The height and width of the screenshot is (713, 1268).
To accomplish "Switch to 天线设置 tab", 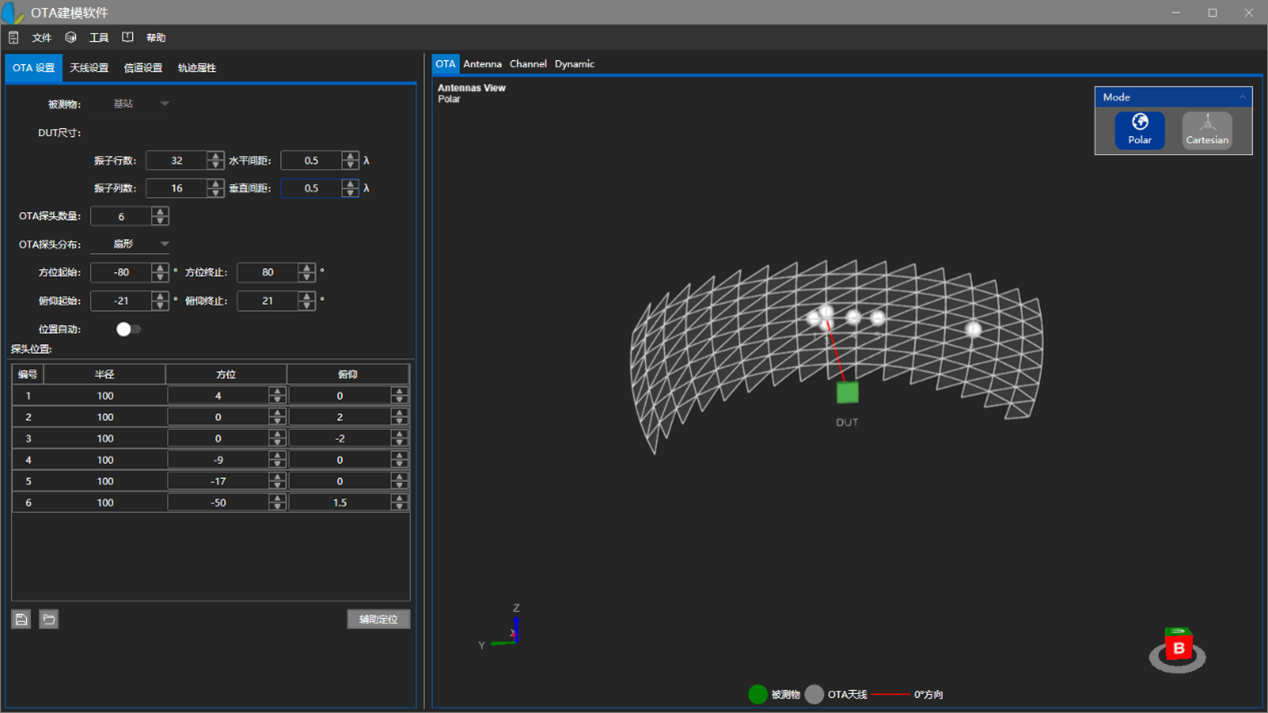I will (89, 68).
